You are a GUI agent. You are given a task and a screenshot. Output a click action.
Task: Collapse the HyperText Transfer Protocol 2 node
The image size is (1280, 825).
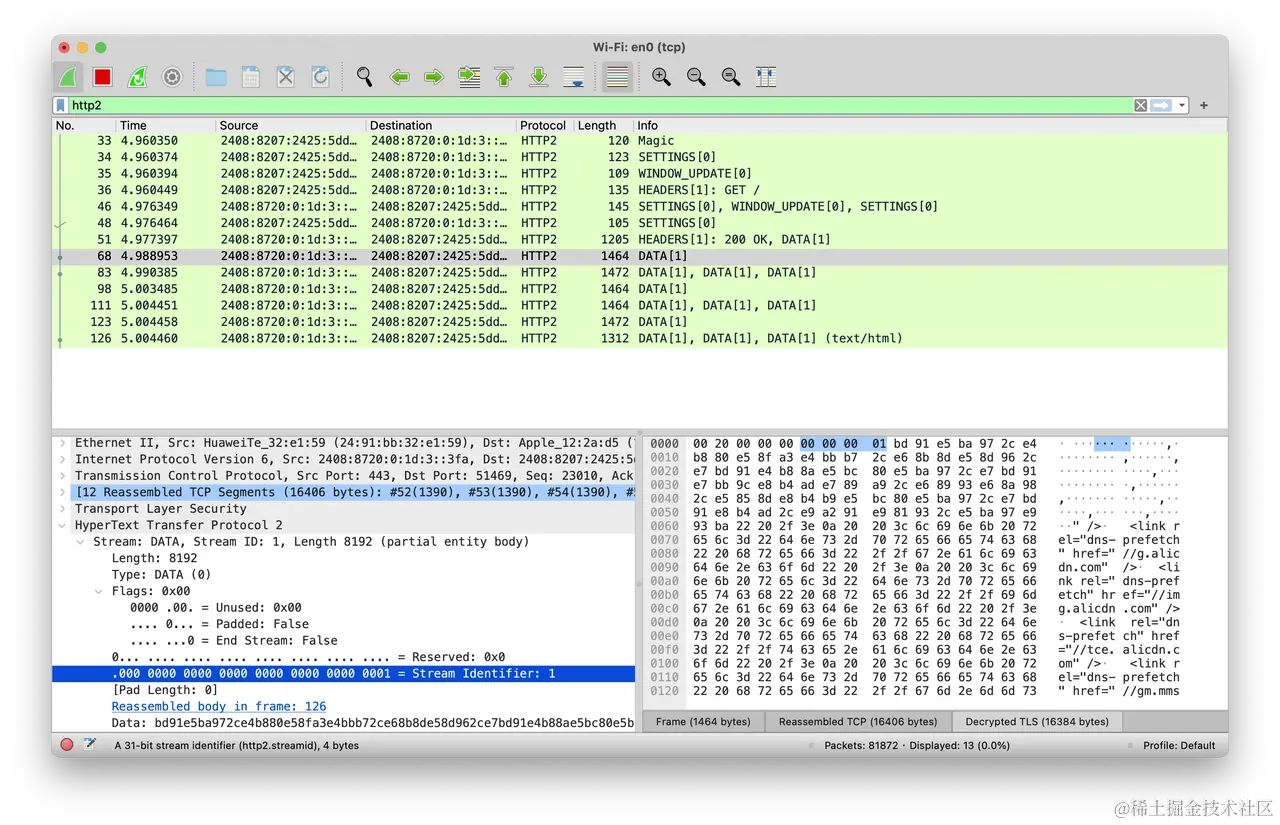[x=63, y=525]
